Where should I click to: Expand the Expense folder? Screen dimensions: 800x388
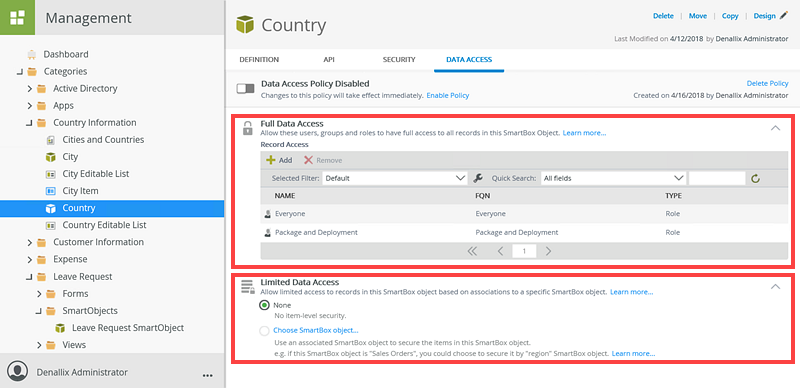pos(30,259)
